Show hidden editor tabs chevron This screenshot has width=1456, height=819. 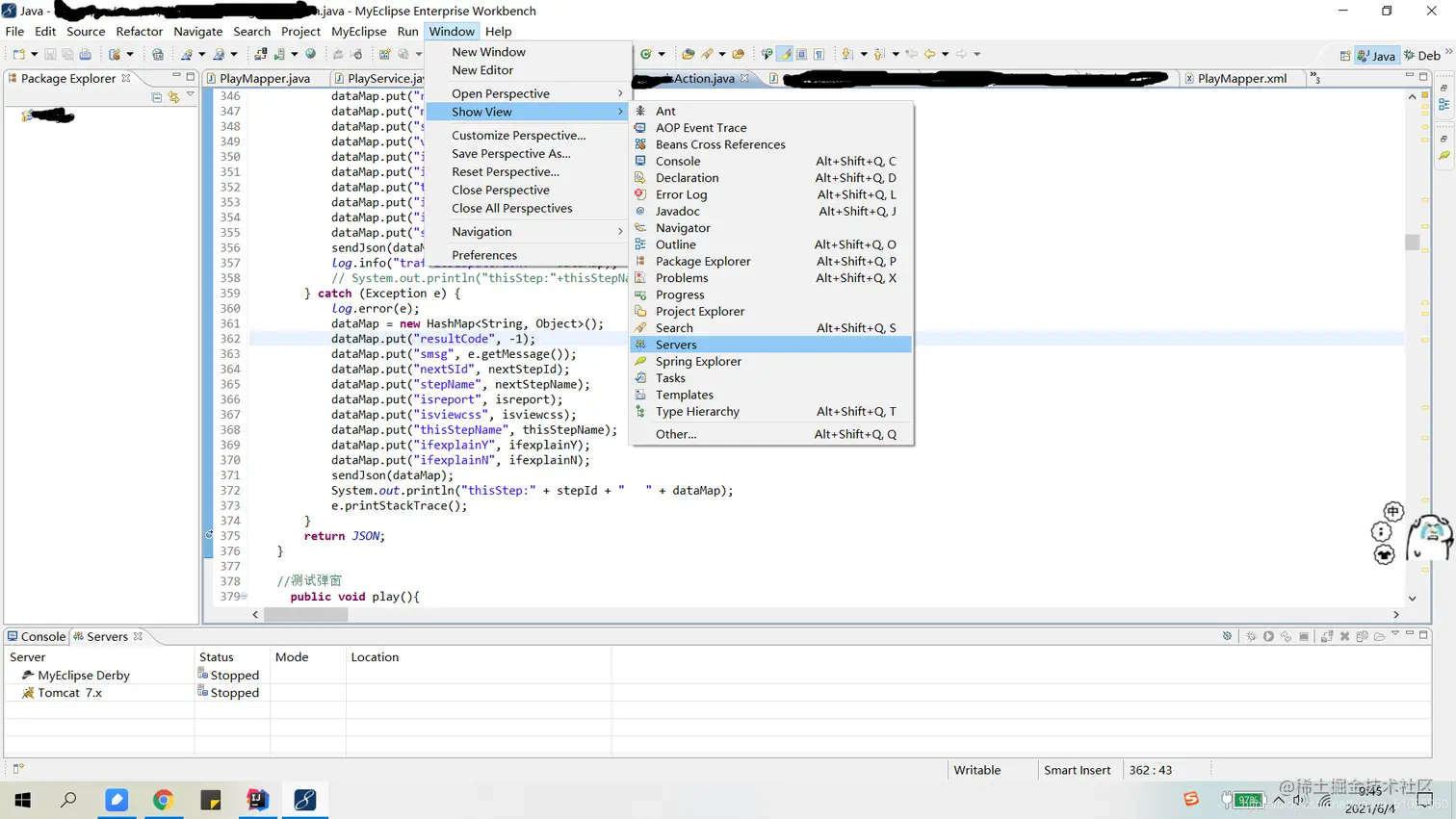pos(1314,77)
